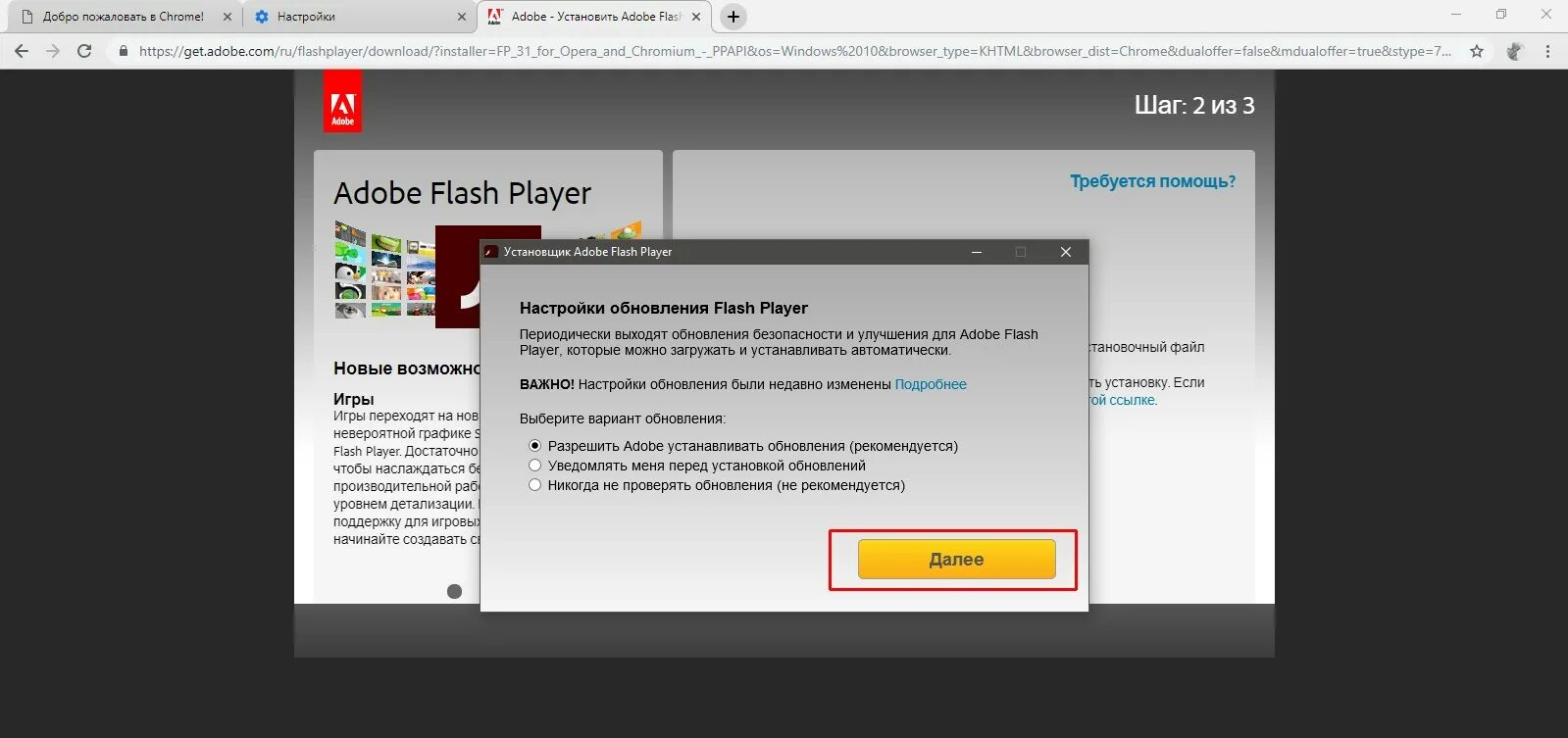
Task: Switch to the 'Добро пожаловать в Chrome!' tab
Action: tap(123, 17)
